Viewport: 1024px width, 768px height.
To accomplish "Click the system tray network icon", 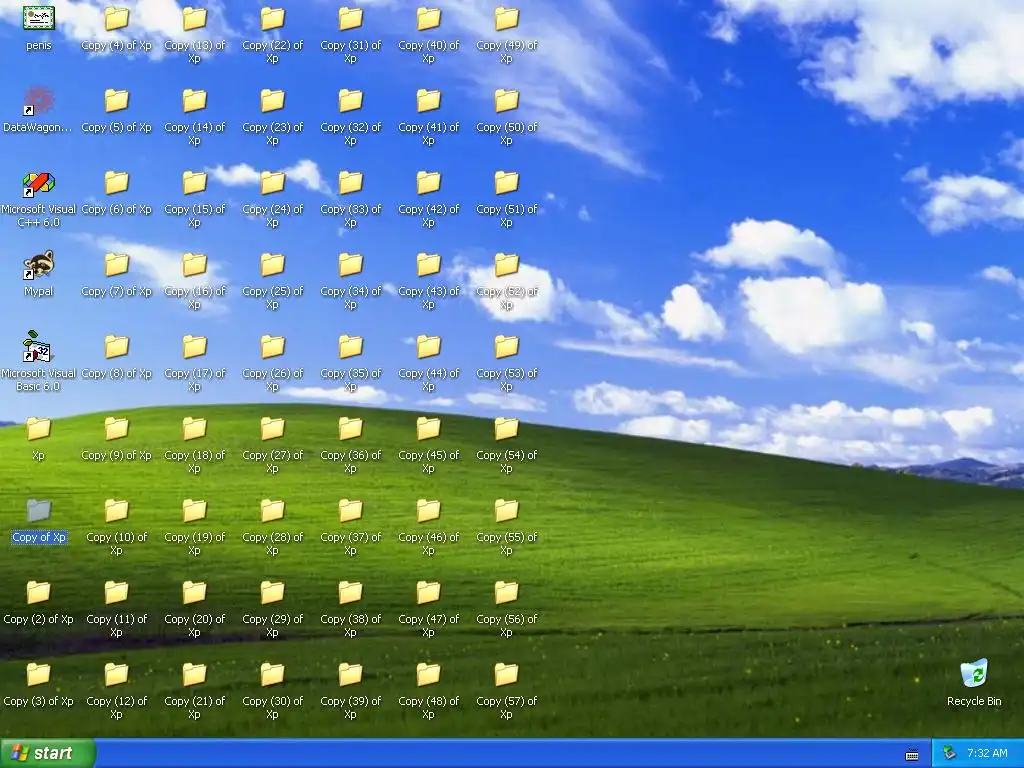I will (950, 753).
